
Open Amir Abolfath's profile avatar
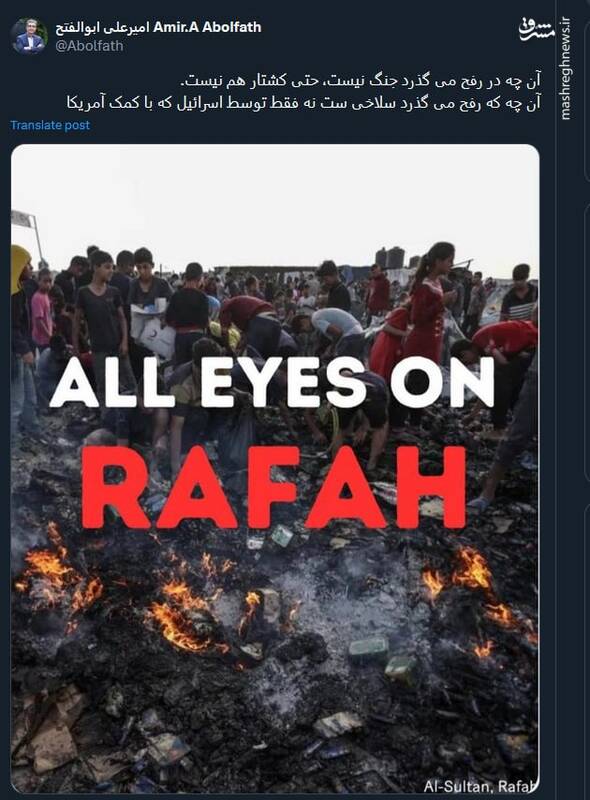coord(29,36)
